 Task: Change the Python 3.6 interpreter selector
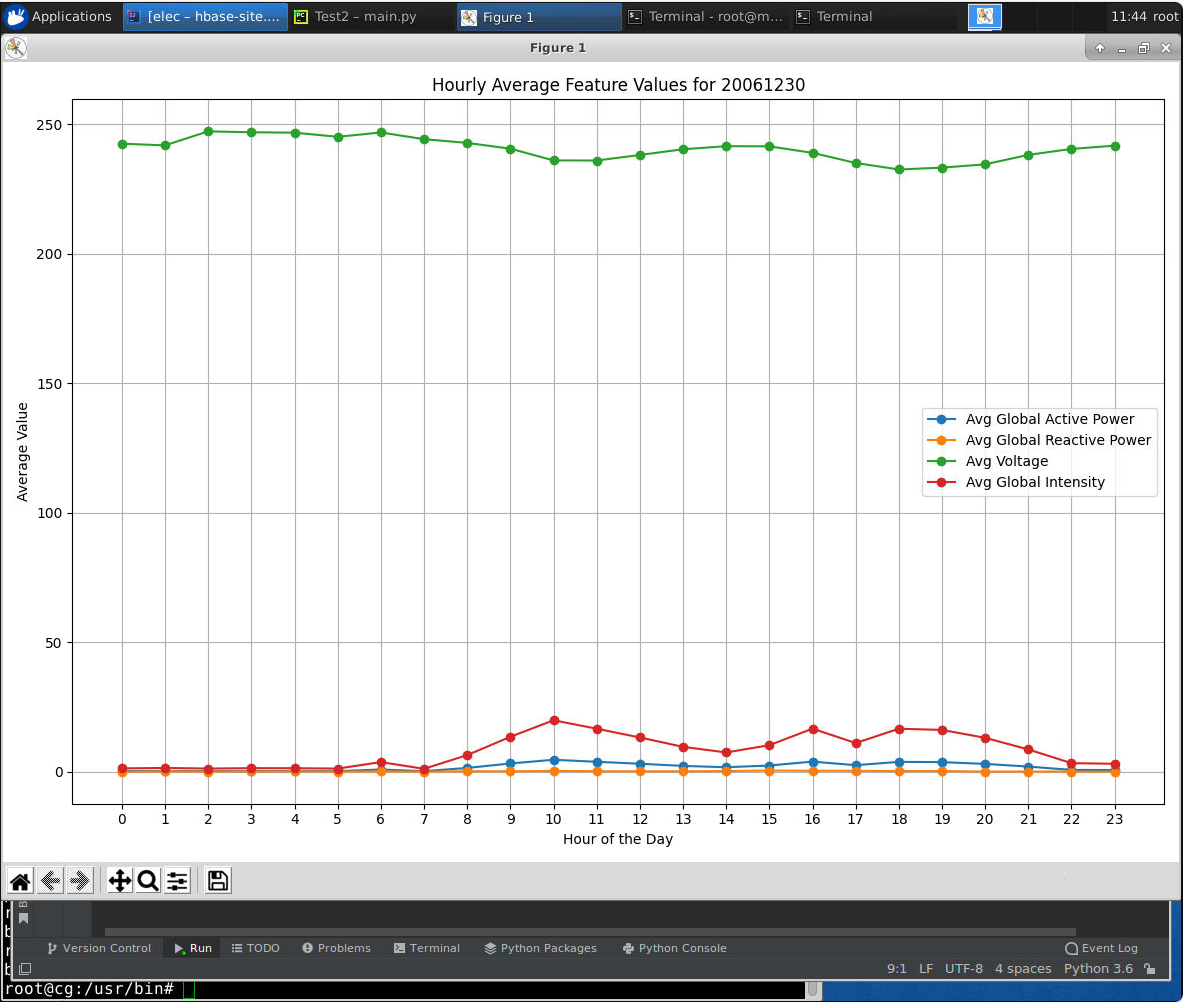pyautogui.click(x=1098, y=969)
